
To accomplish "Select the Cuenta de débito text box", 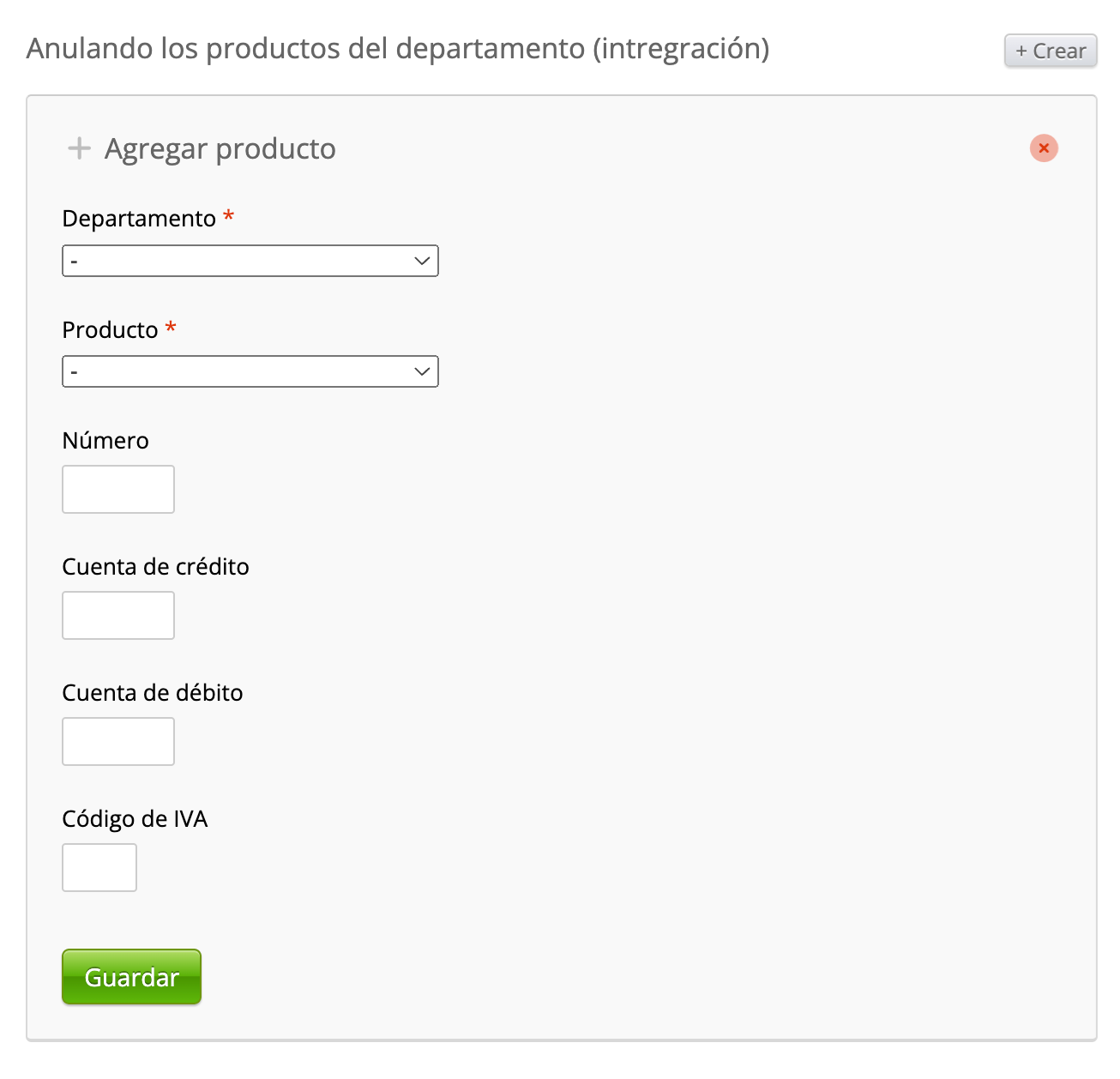I will pos(118,742).
